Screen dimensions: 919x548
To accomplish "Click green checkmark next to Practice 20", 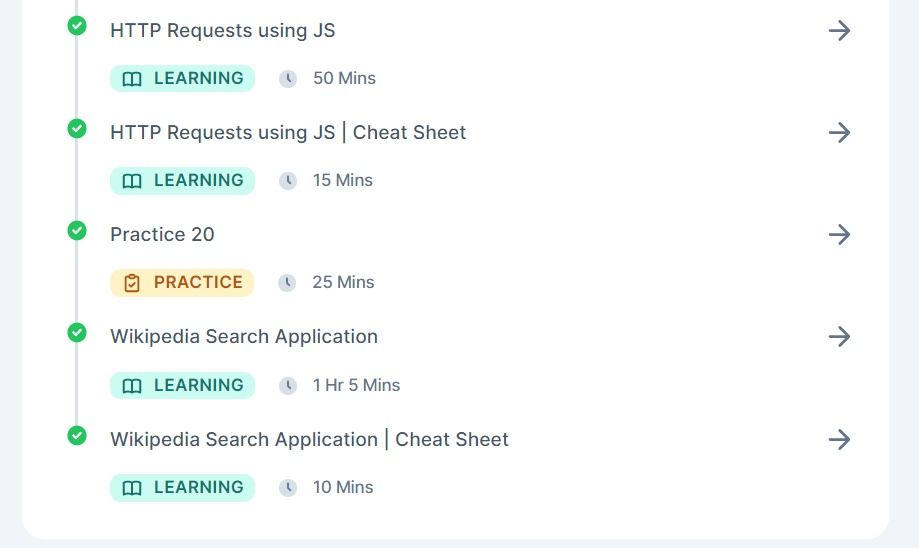I will [77, 230].
